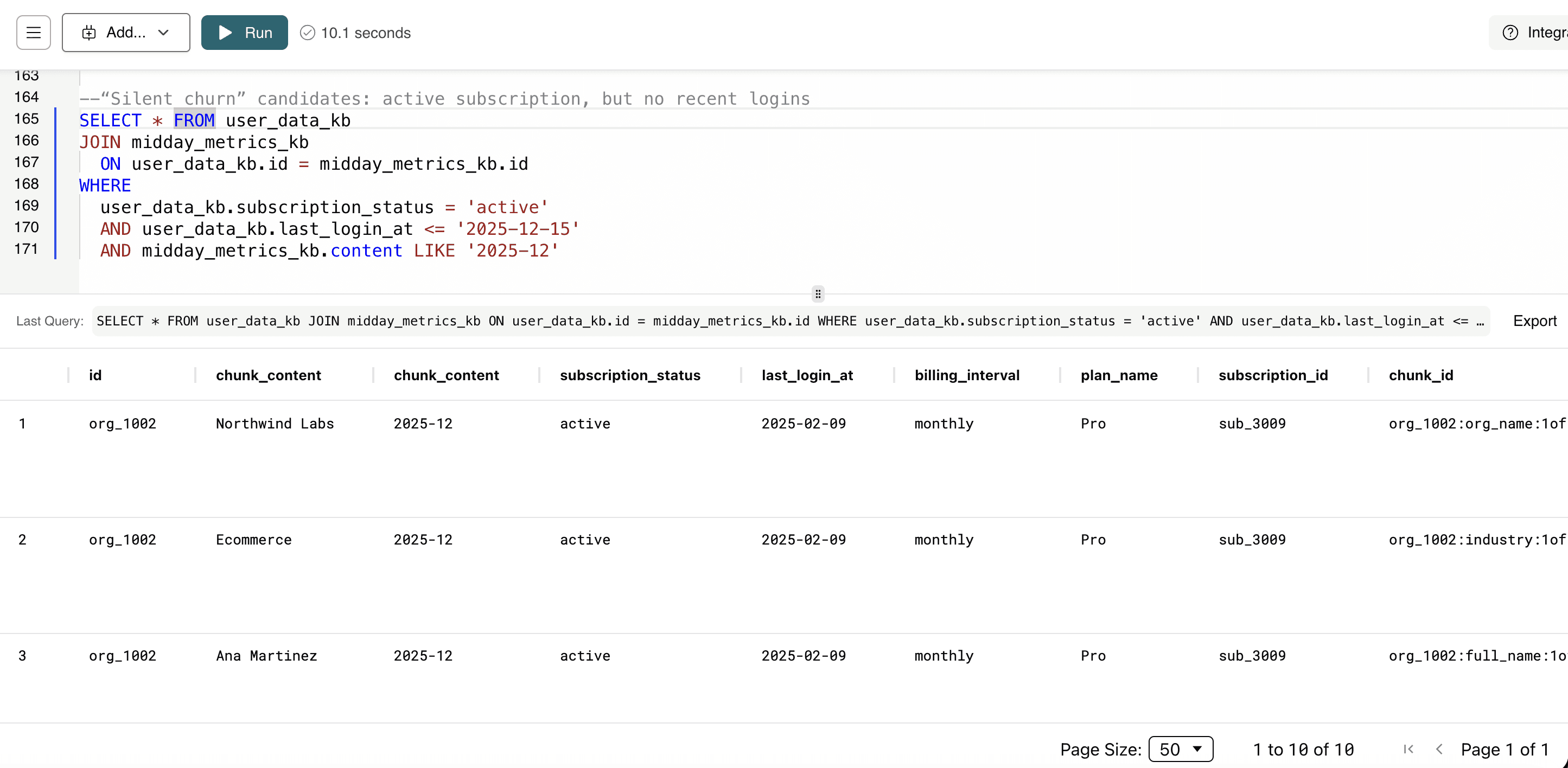Click the billing_interval column header
1568x768 pixels.
pyautogui.click(x=966, y=375)
